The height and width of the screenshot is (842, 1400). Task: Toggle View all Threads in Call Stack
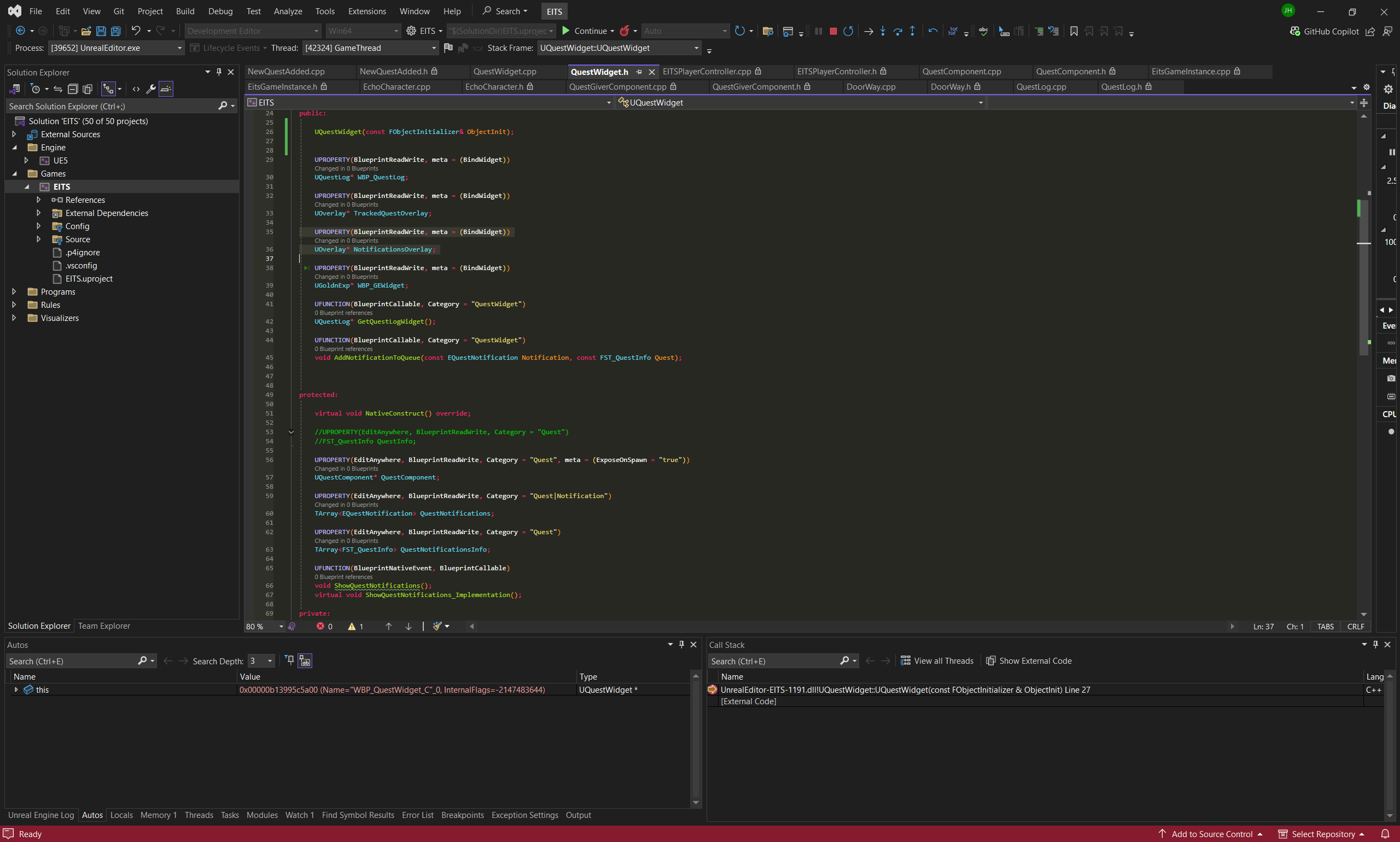(x=937, y=660)
